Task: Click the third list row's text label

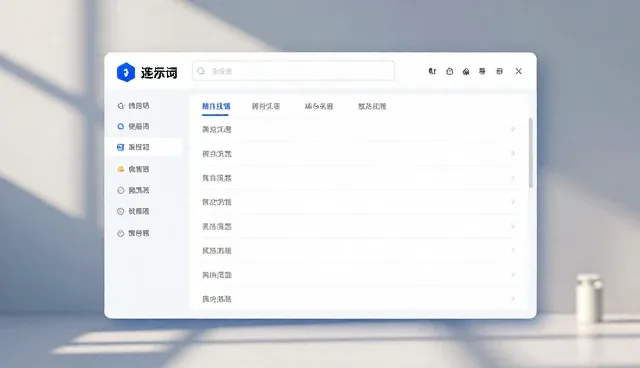Action: tap(217, 178)
